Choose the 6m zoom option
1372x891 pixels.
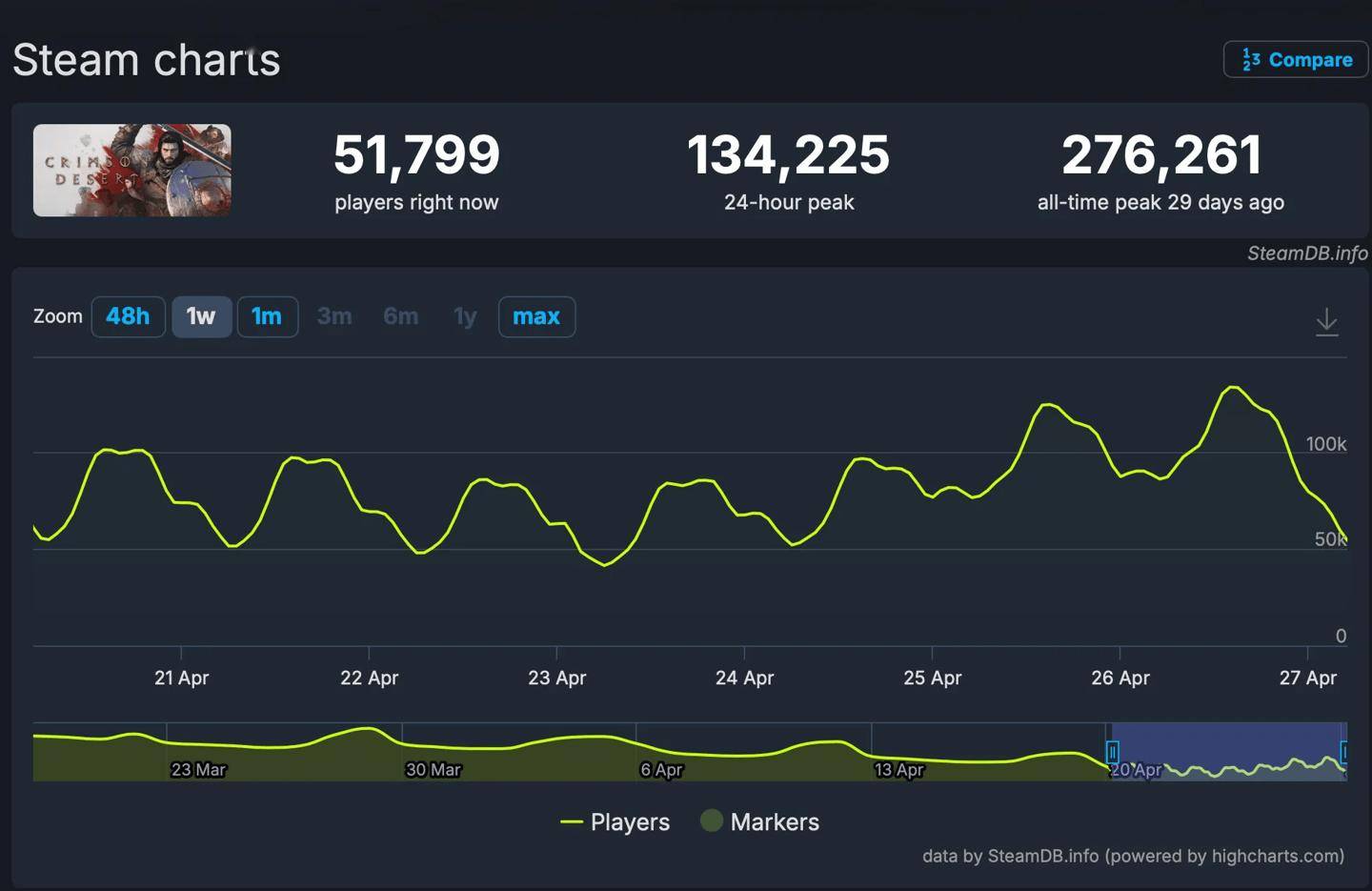[400, 316]
